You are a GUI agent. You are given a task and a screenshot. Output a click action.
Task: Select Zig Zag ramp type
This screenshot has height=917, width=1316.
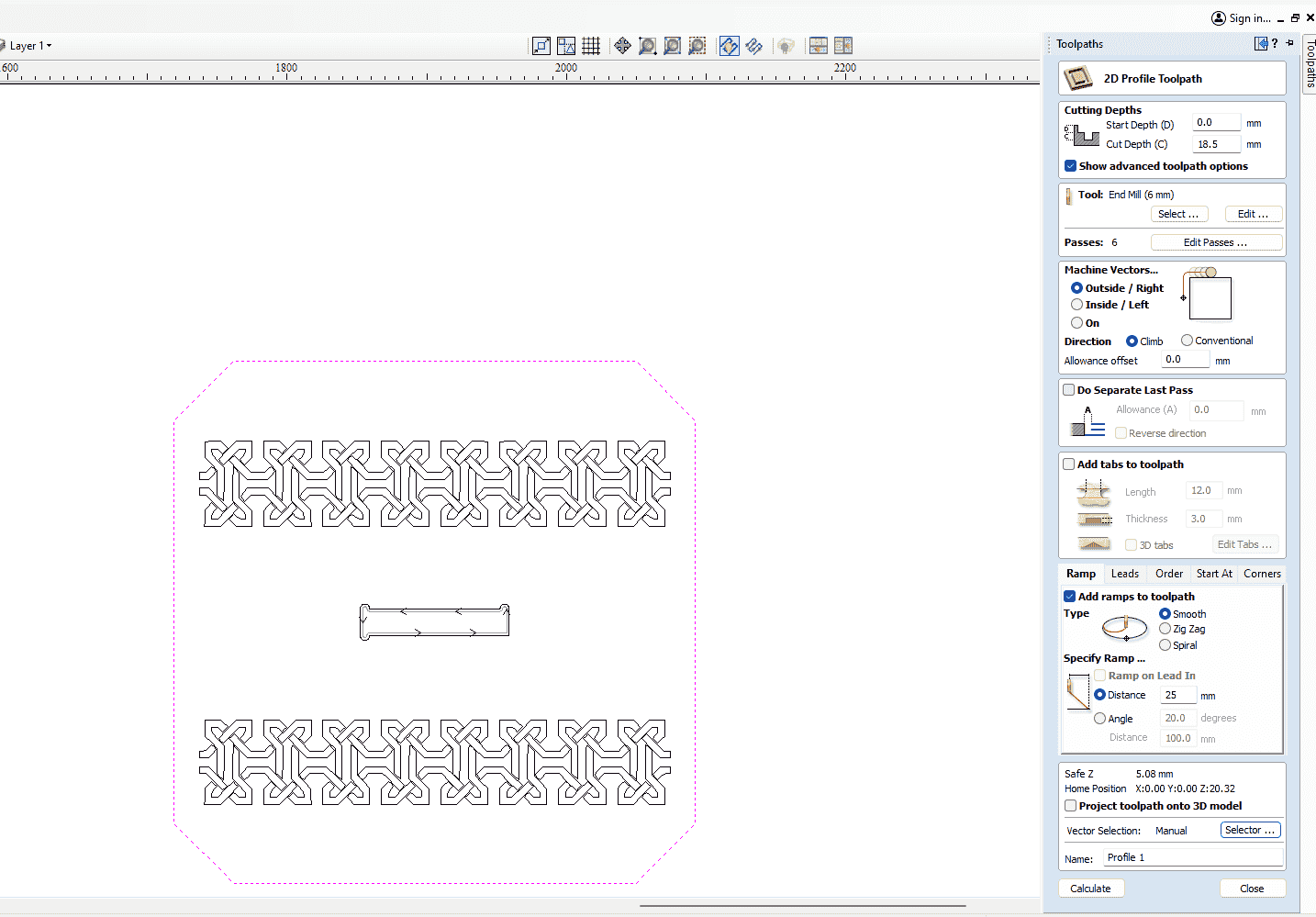(1165, 629)
